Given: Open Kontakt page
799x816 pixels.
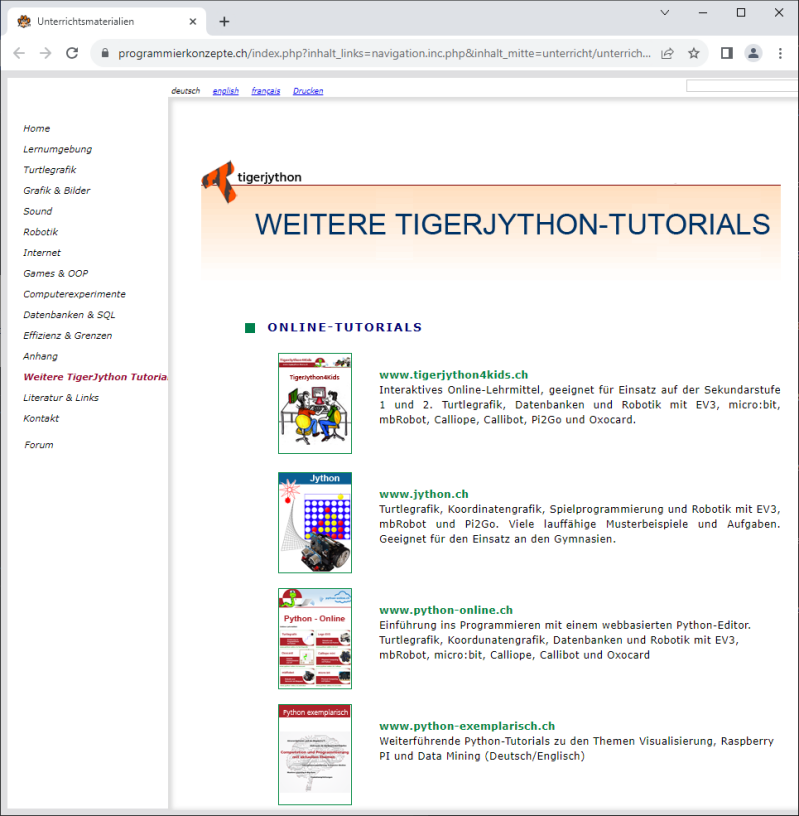Looking at the screenshot, I should 41,418.
